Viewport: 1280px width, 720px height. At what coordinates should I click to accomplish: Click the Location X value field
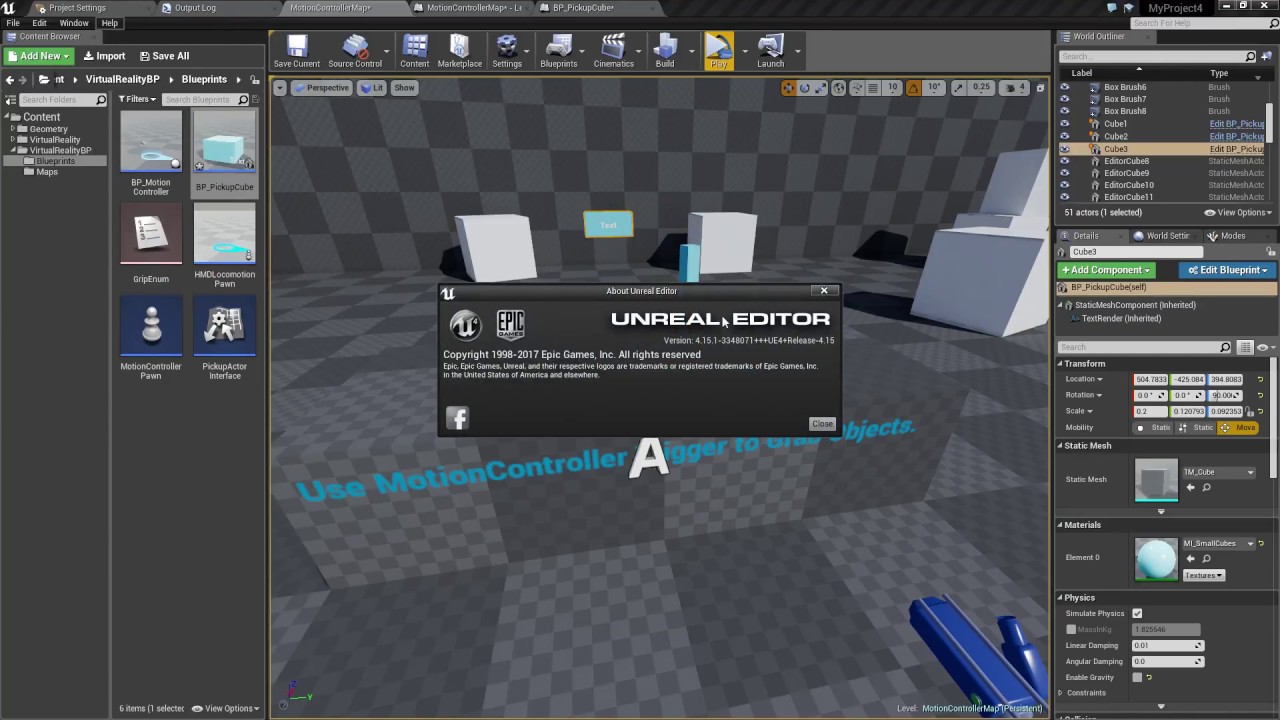click(1151, 380)
